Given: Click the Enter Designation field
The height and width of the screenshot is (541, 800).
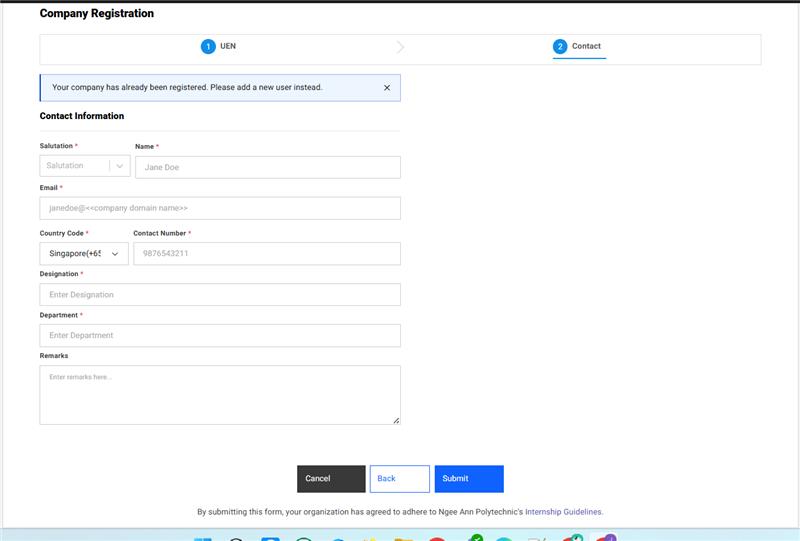Looking at the screenshot, I should pos(220,295).
